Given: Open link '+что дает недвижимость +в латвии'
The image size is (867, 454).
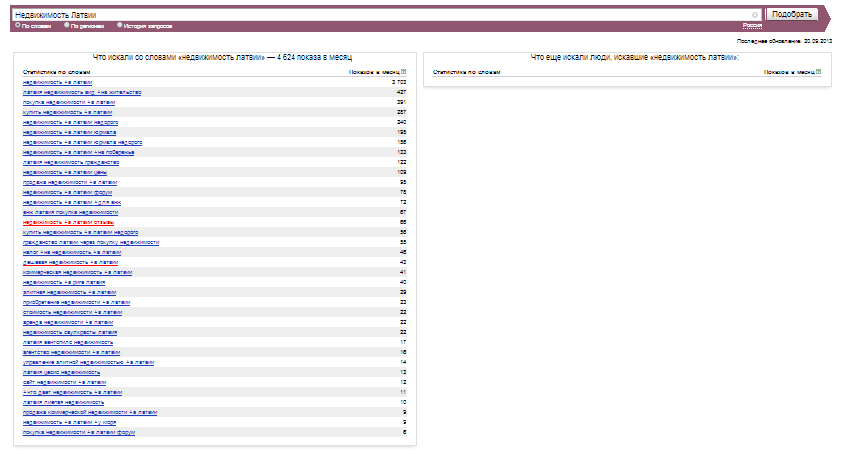Looking at the screenshot, I should pos(72,392).
